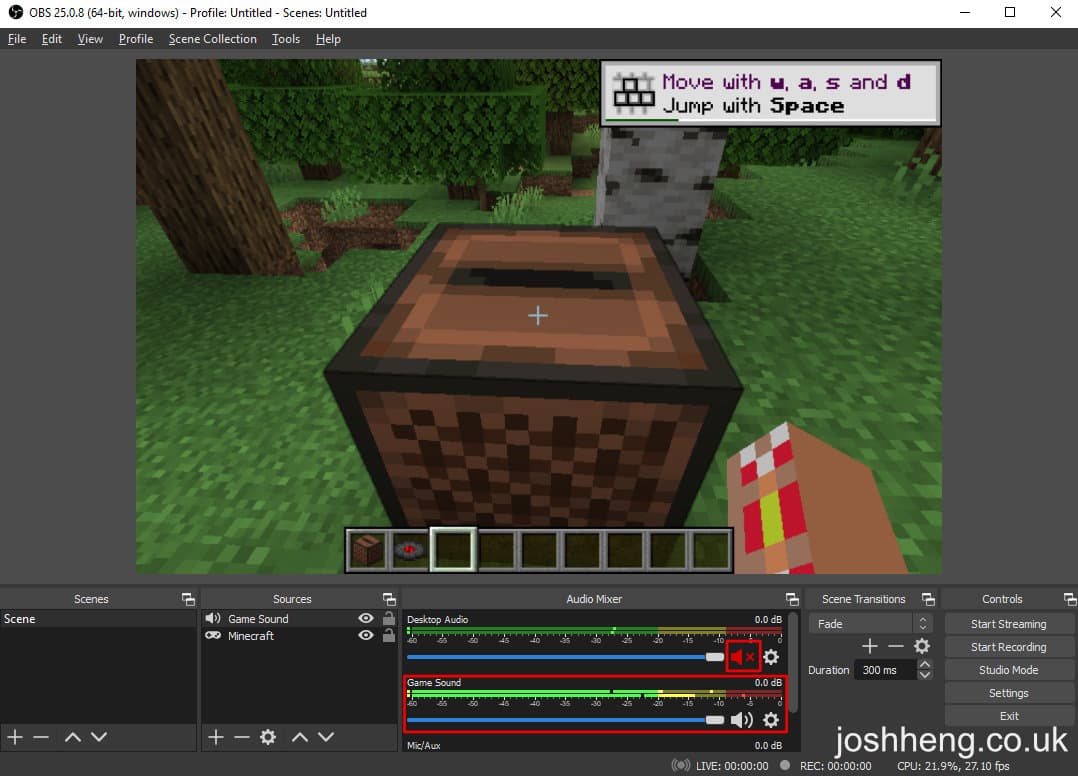The image size is (1078, 776).
Task: Add a new scene with plus icon
Action: (x=15, y=737)
